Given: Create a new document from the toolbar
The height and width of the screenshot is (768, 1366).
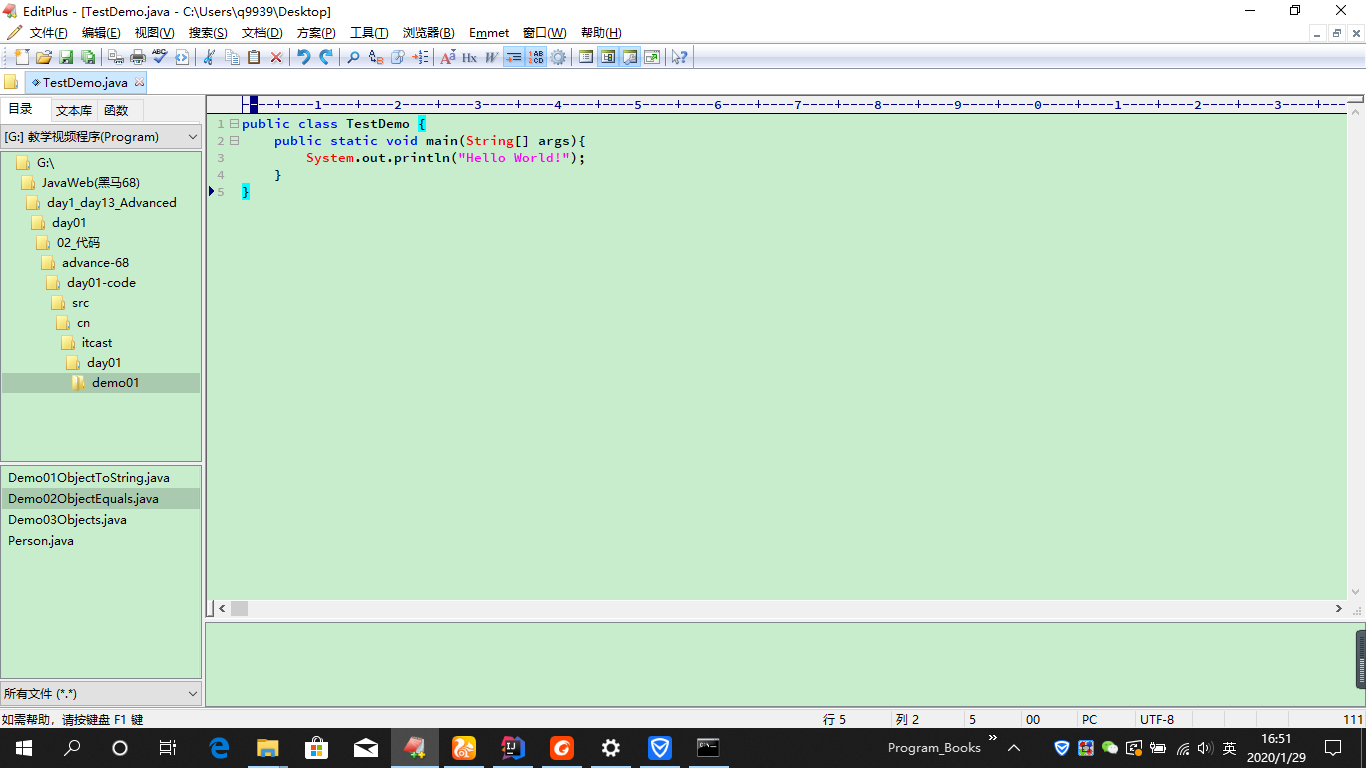Looking at the screenshot, I should coord(22,57).
